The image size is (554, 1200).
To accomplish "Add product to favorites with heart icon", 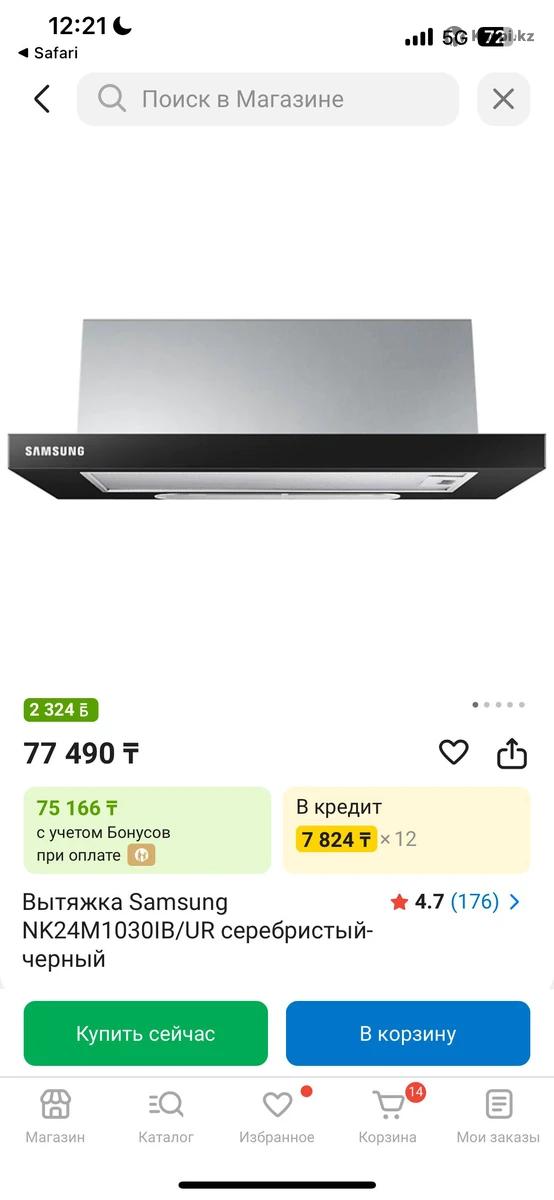I will (454, 752).
